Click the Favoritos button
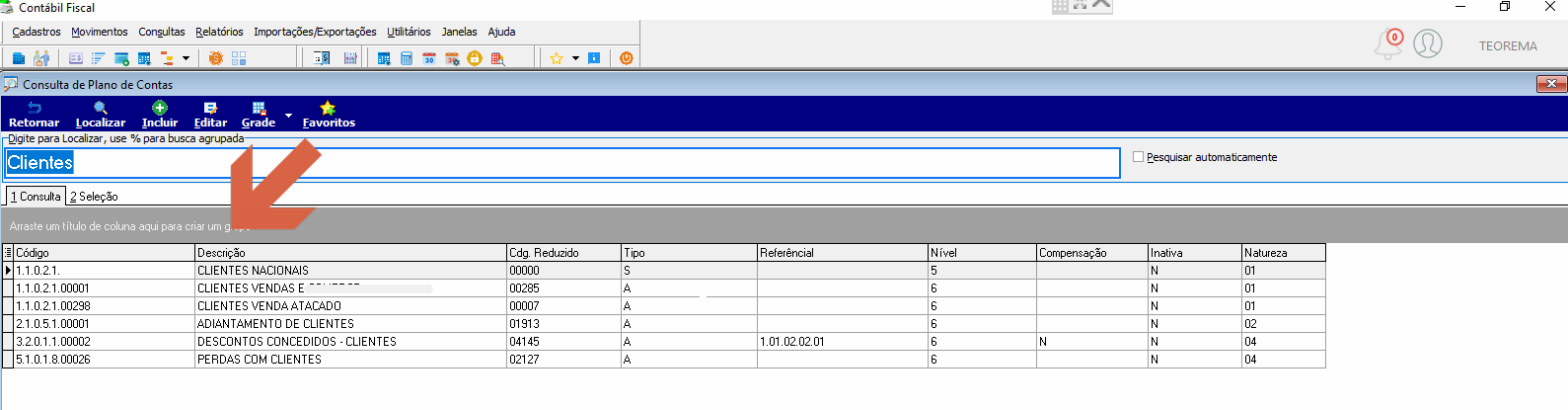Image resolution: width=1568 pixels, height=410 pixels. (329, 115)
